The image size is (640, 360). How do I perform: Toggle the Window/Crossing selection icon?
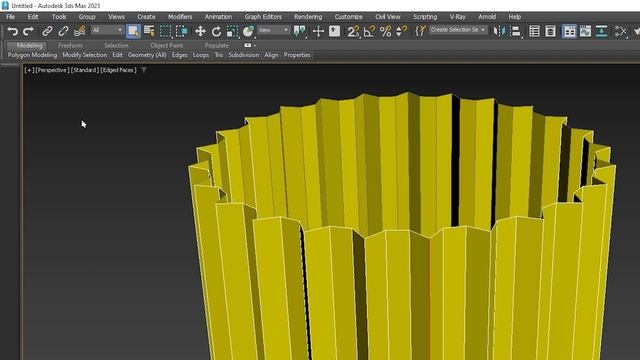click(181, 31)
